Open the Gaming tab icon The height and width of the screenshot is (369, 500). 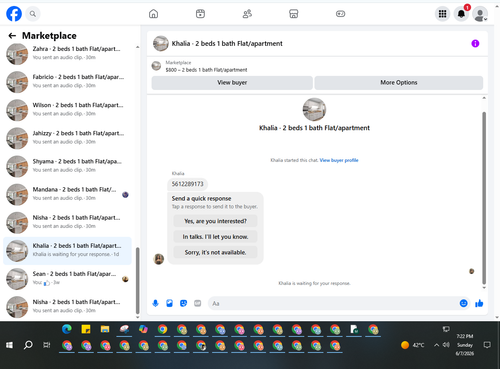pyautogui.click(x=340, y=14)
